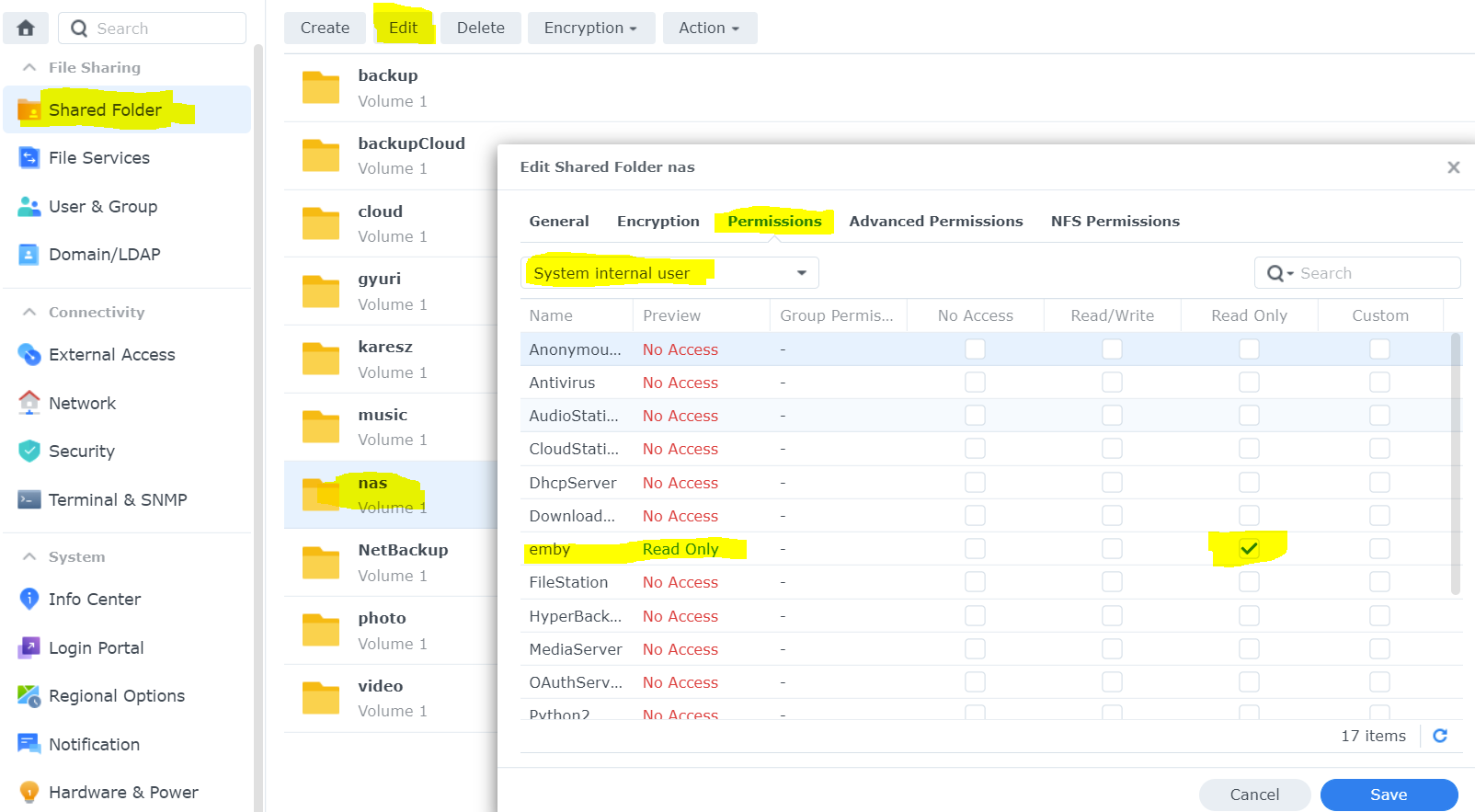
Task: Open Security settings
Action: coord(127,452)
